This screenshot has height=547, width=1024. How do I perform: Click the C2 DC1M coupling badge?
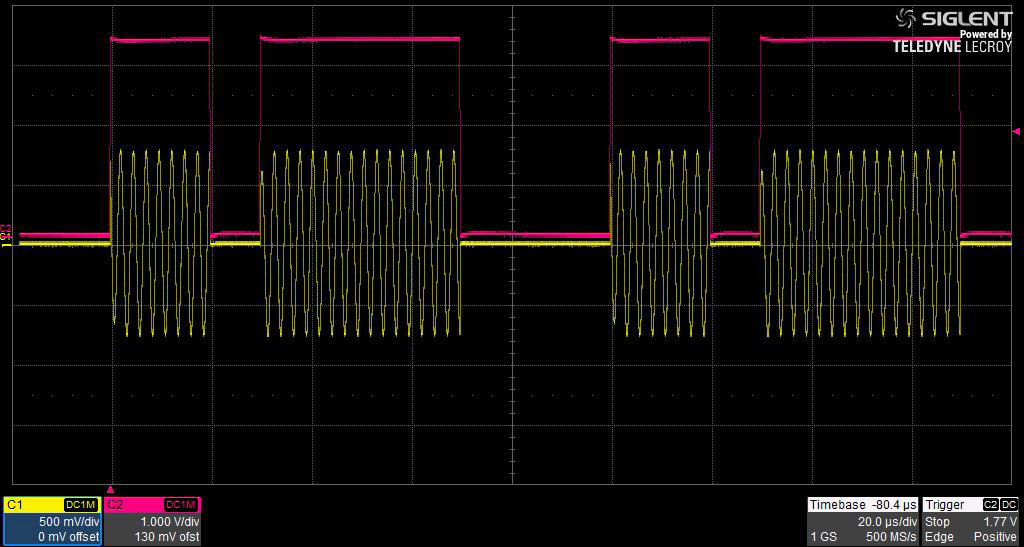pyautogui.click(x=182, y=505)
